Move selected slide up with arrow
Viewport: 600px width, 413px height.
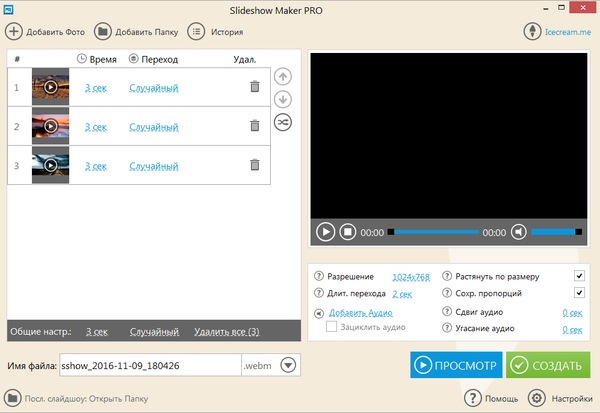[x=283, y=76]
